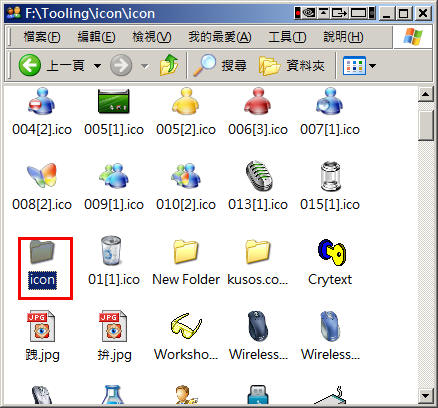438x408 pixels.
Task: Select the Crytext key icon
Action: pos(332,252)
